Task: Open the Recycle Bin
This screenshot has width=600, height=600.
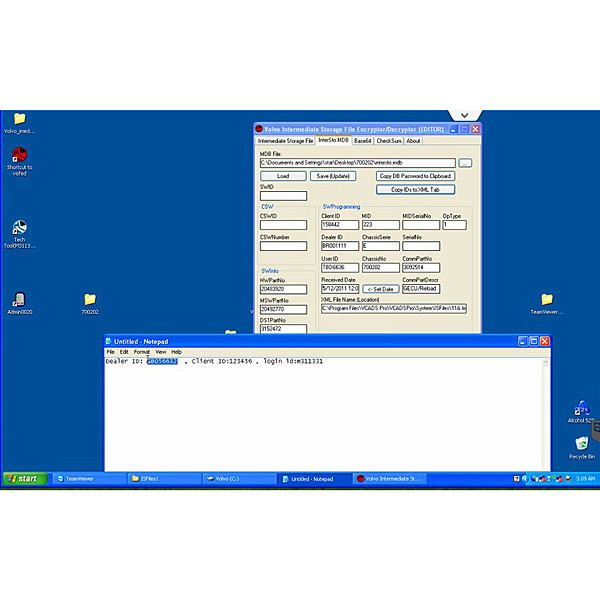Action: 582,443
